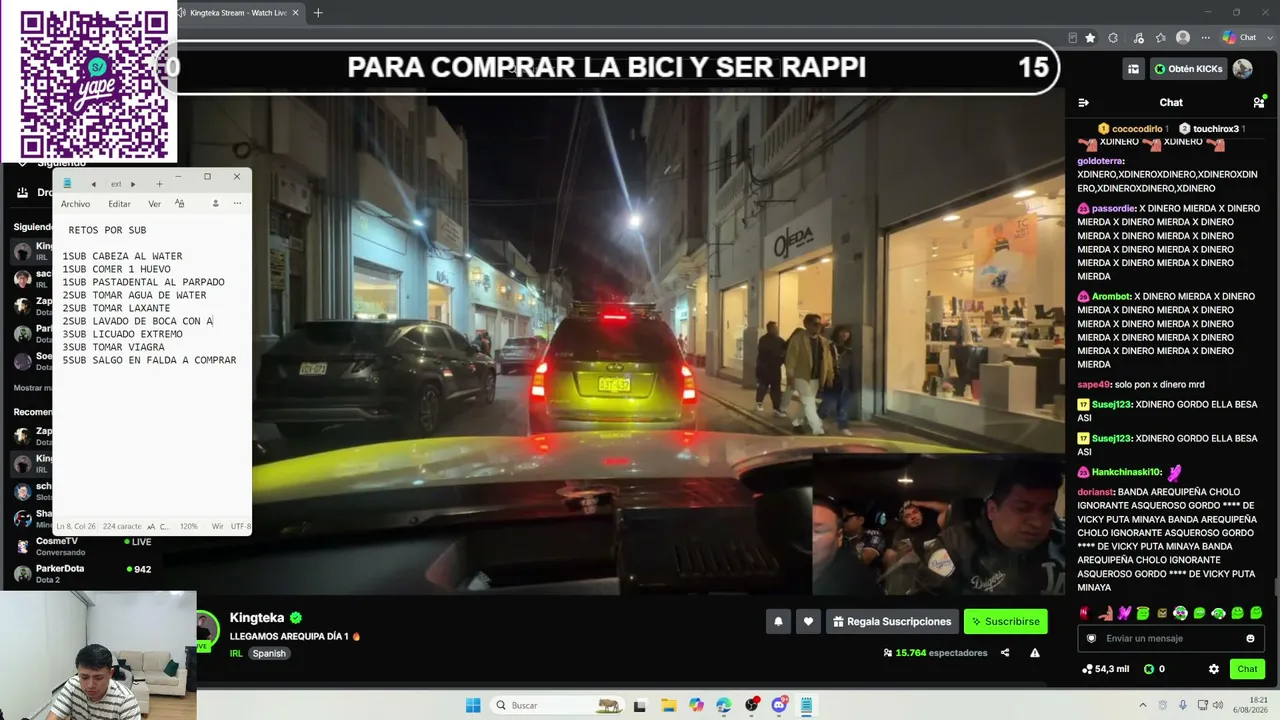Image resolution: width=1280 pixels, height=720 pixels.
Task: Click the Mostrar más link in sidebar
Action: coord(35,388)
